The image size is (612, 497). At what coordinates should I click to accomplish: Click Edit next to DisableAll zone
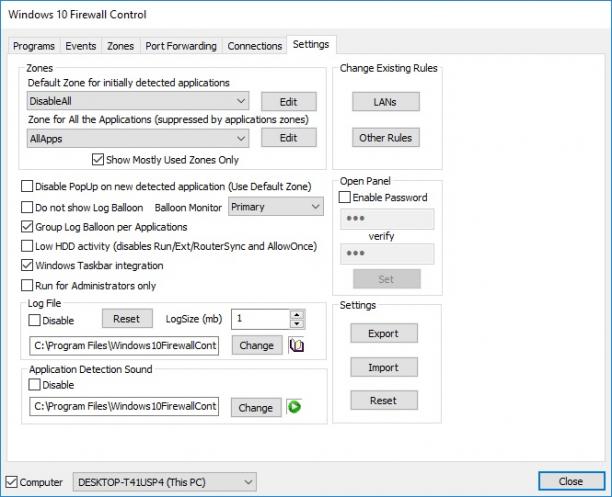pyautogui.click(x=289, y=102)
